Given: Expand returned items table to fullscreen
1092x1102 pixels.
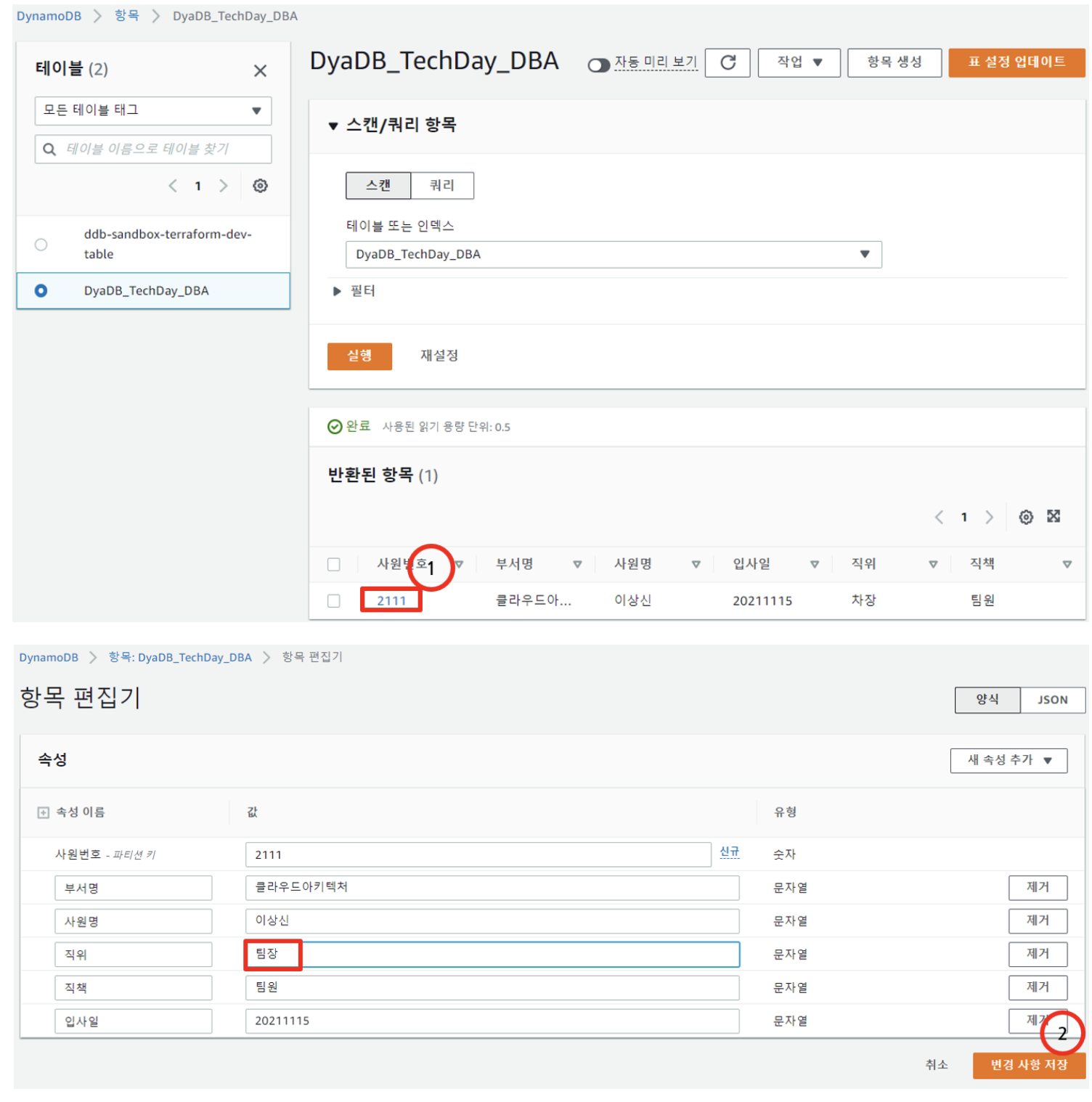Looking at the screenshot, I should click(1054, 516).
